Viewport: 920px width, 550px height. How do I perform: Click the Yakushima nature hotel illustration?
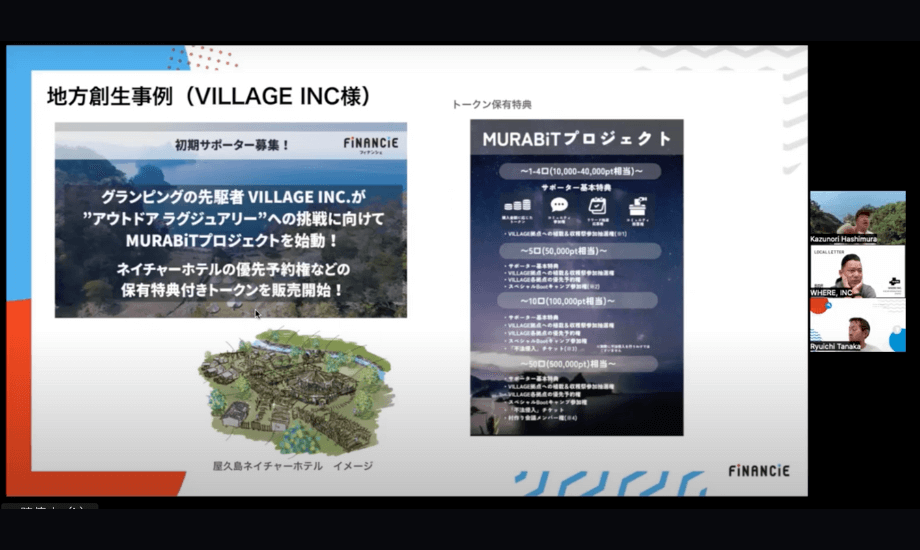[x=295, y=390]
